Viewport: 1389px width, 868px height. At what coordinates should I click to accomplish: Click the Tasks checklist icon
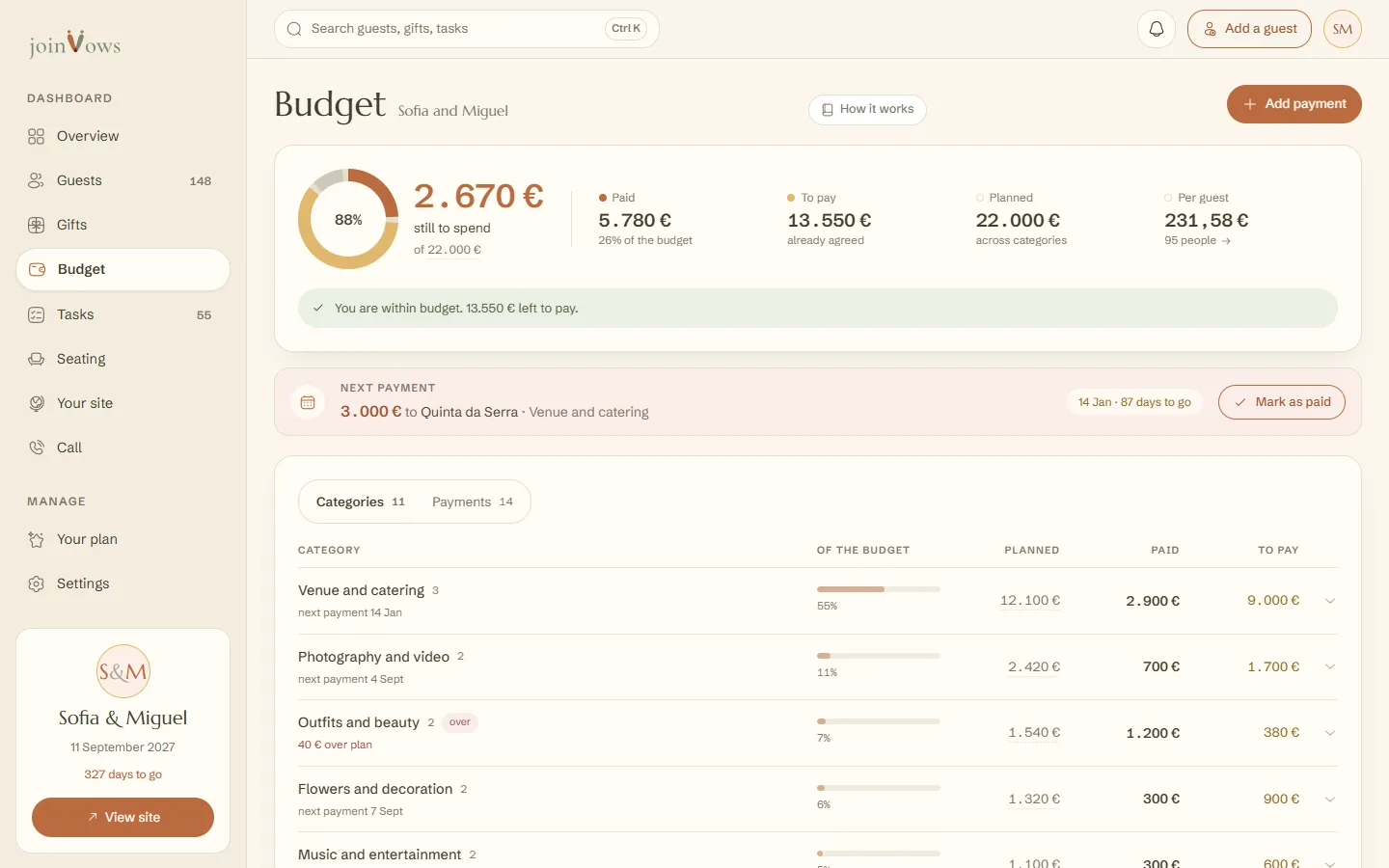(37, 314)
